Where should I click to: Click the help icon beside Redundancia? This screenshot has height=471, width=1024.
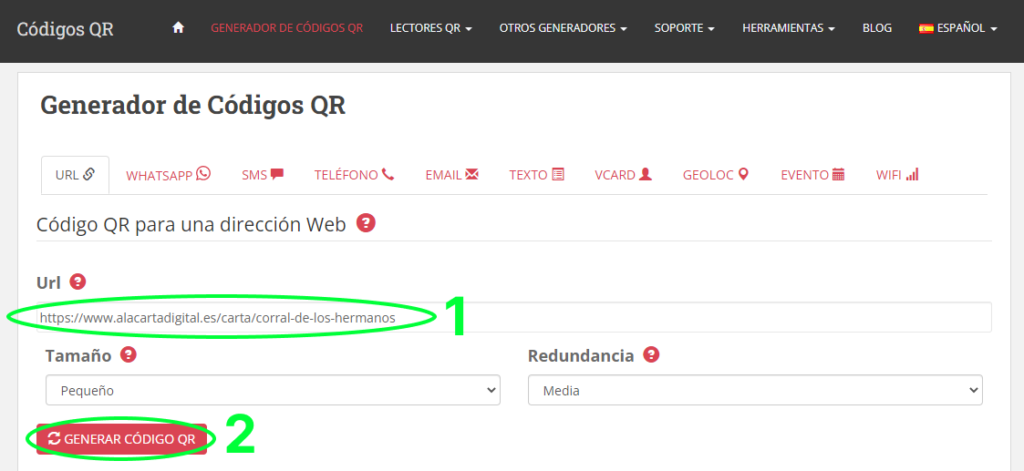point(651,355)
